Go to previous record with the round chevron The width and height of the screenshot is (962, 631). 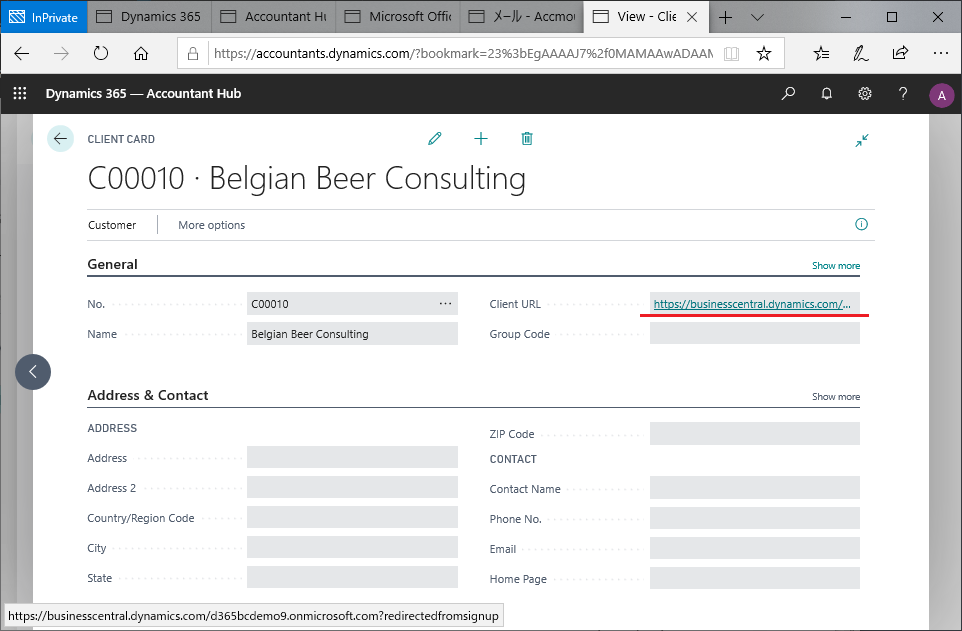[x=33, y=372]
